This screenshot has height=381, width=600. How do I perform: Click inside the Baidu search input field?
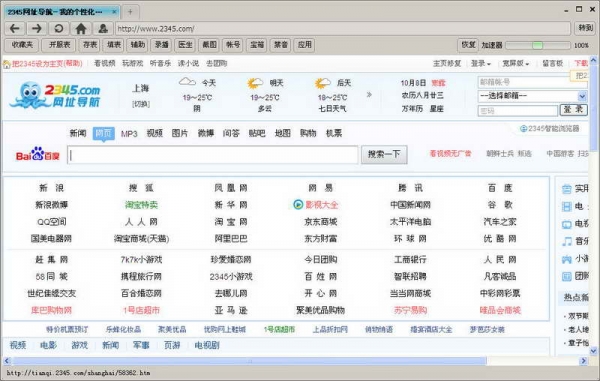213,155
